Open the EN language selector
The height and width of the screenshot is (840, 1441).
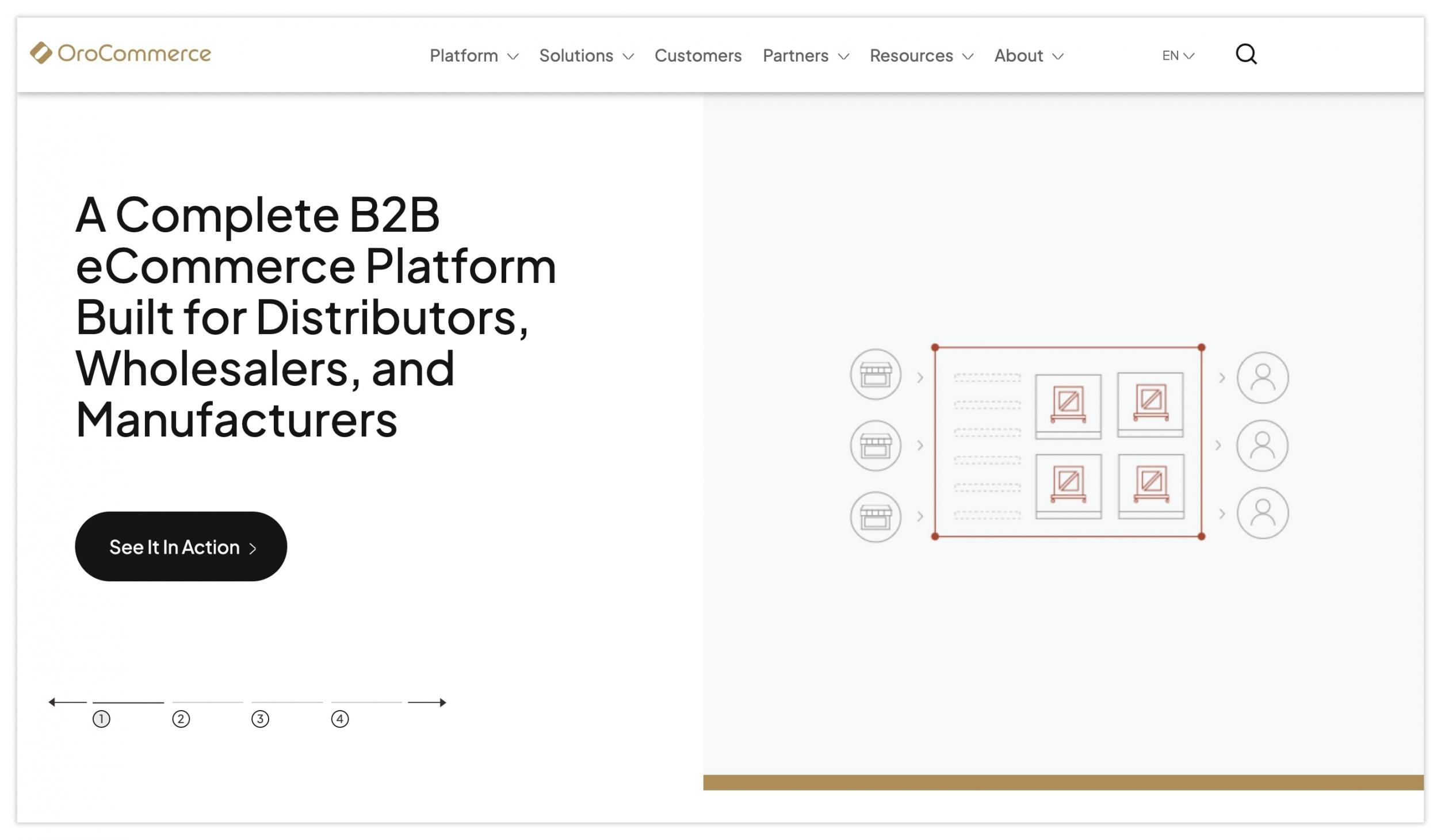click(1178, 56)
